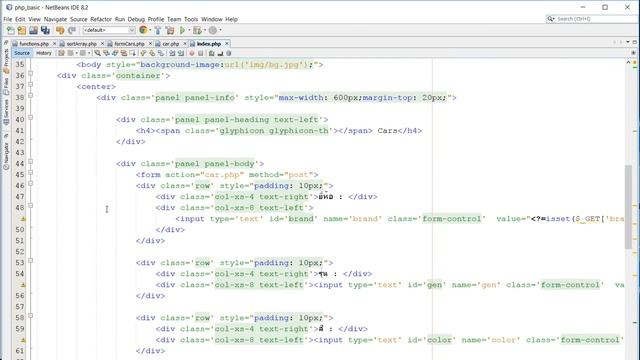Switch to the car.php tab
This screenshot has width=640, height=360.
pos(170,44)
